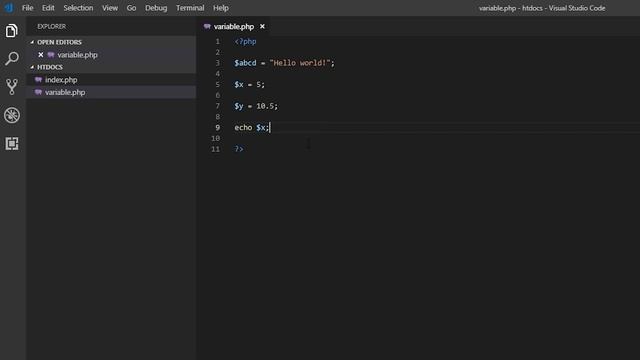This screenshot has height=360, width=640.
Task: Click the echo $x; statement
Action: coord(252,128)
